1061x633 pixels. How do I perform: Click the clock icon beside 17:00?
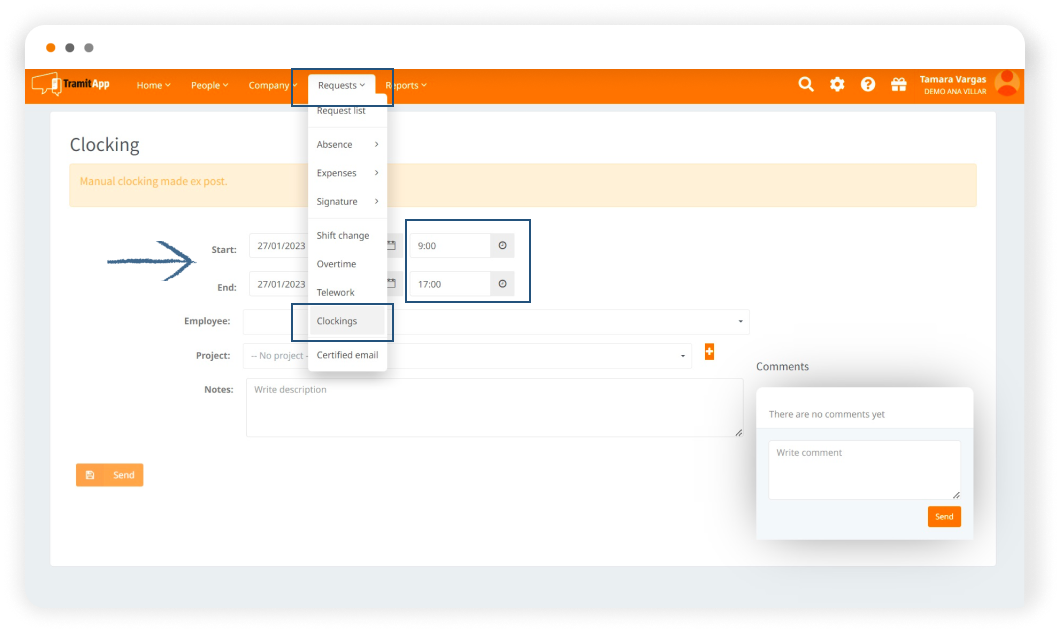(502, 284)
